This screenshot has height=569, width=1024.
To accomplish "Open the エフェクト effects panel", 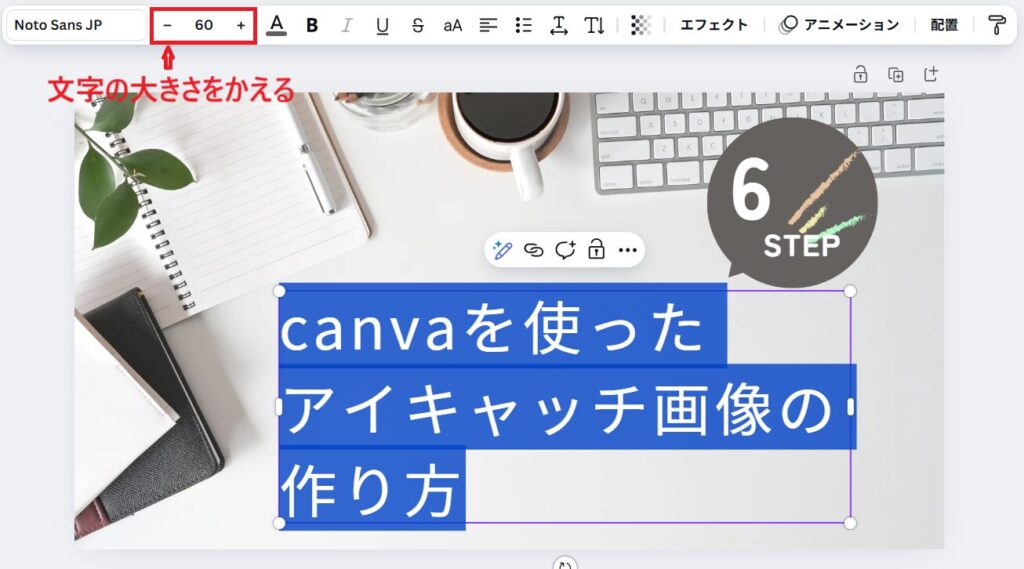I will (x=714, y=25).
